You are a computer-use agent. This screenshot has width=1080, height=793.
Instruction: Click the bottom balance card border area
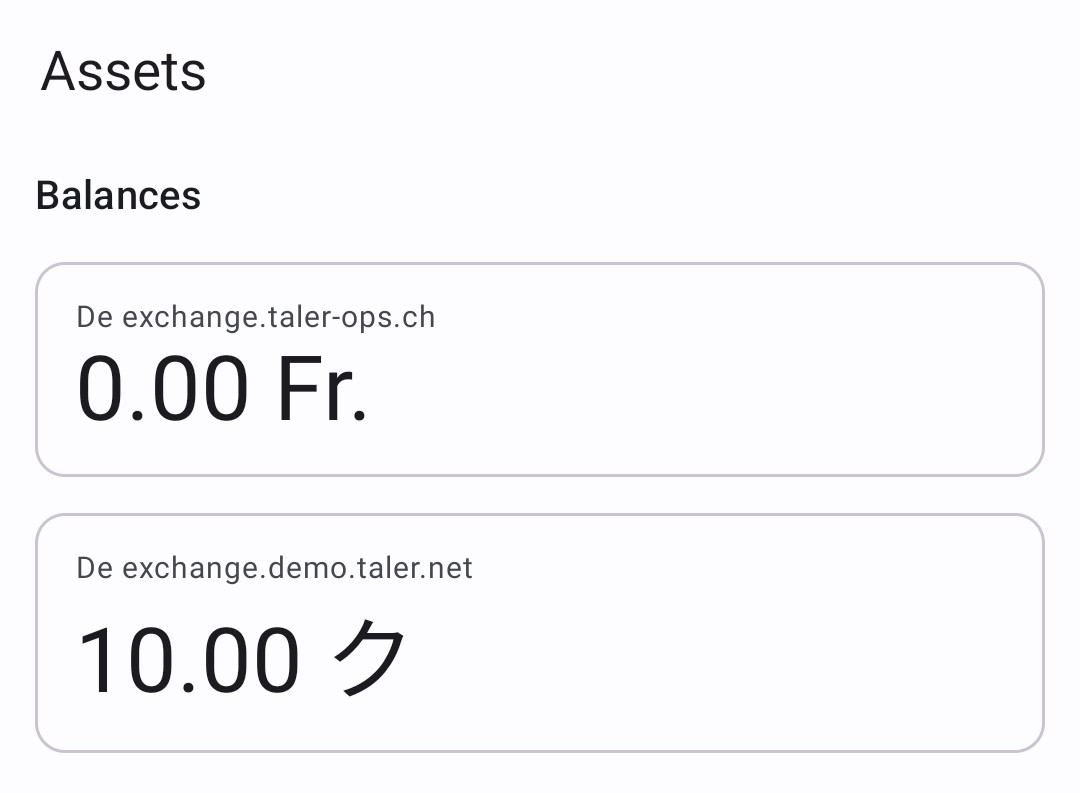[x=540, y=744]
